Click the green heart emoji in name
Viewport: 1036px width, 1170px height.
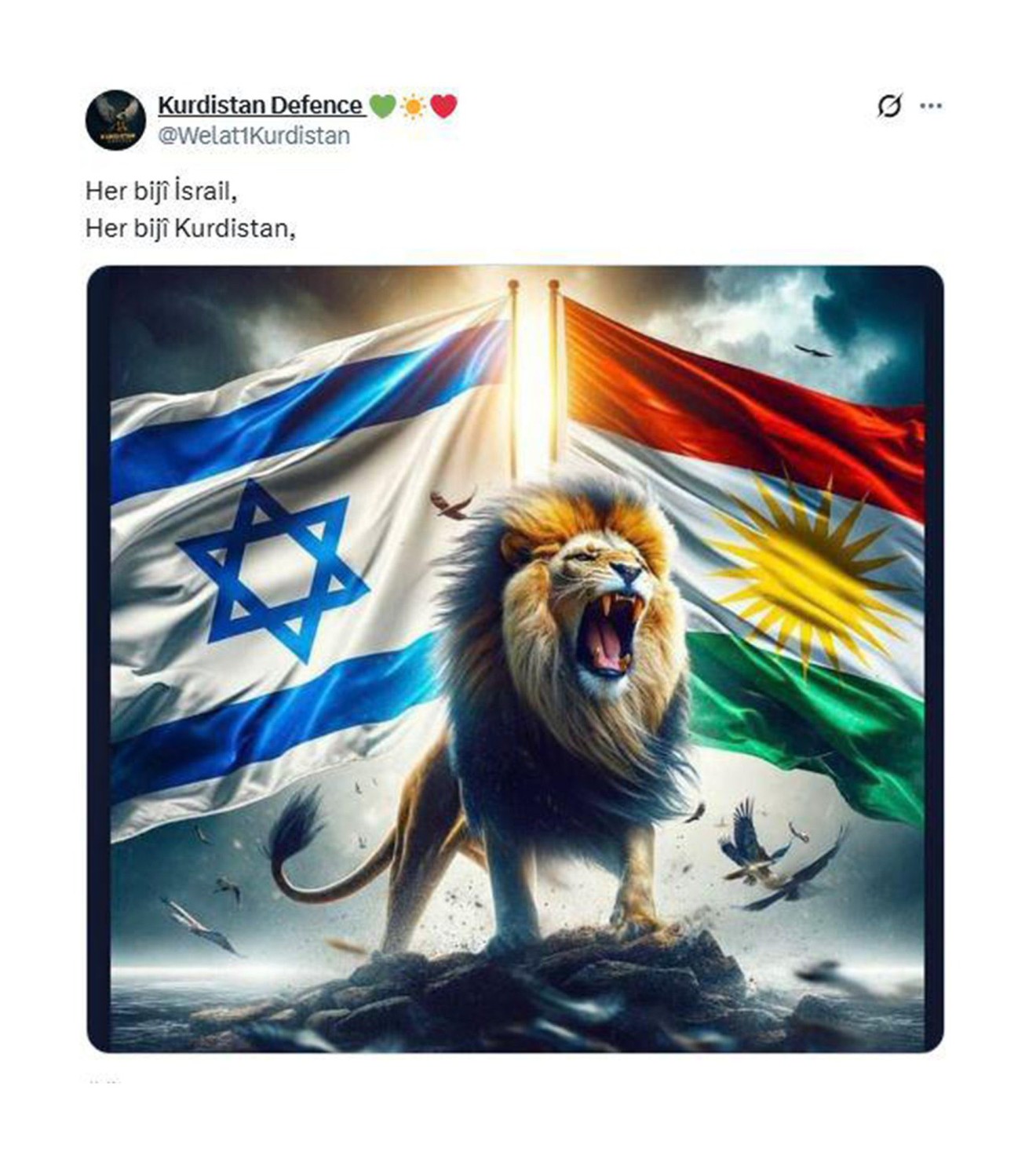click(382, 105)
